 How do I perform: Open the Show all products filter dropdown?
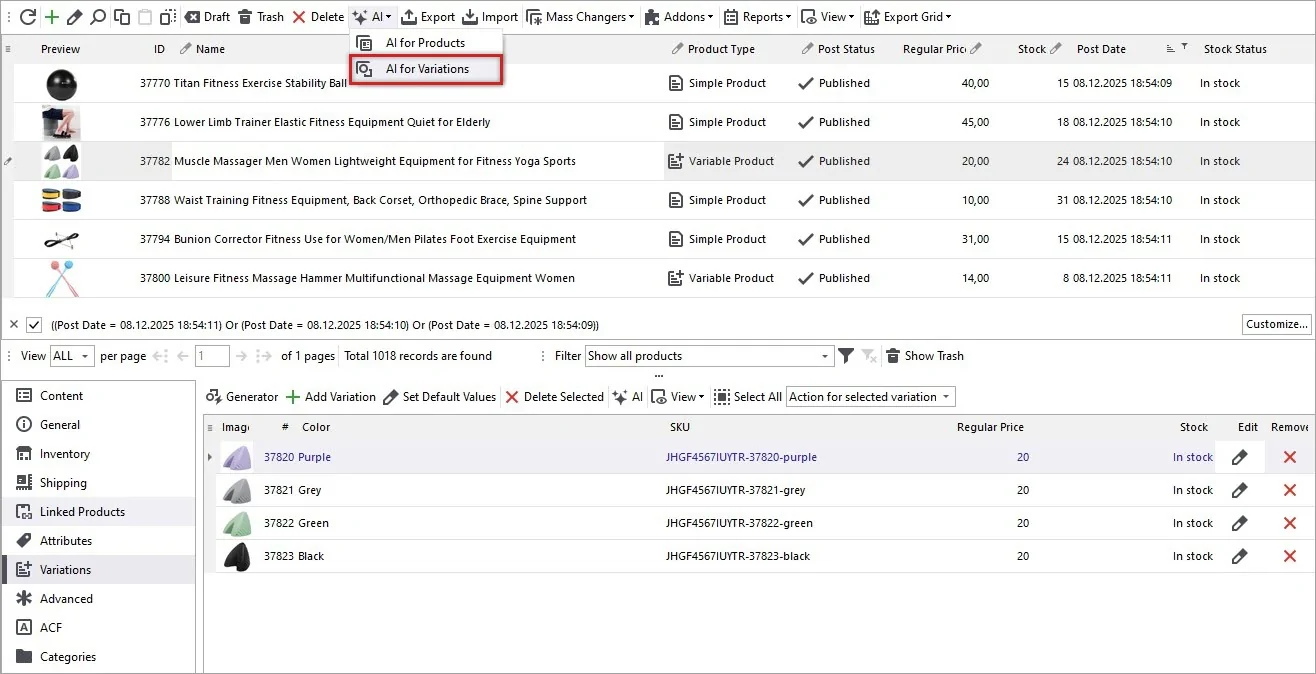708,356
